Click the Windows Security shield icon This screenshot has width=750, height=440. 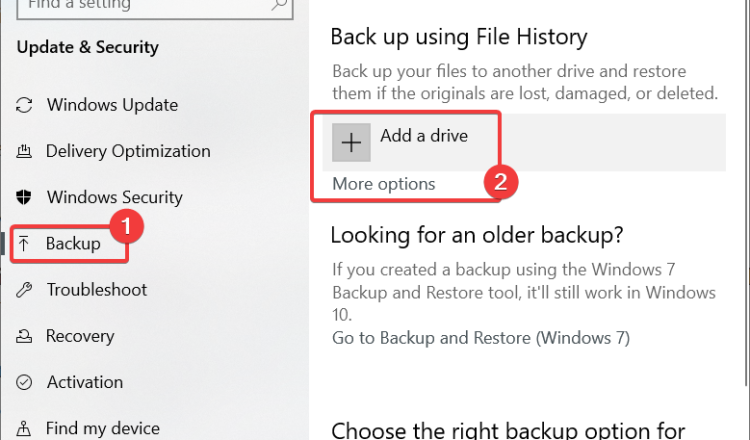tap(25, 198)
